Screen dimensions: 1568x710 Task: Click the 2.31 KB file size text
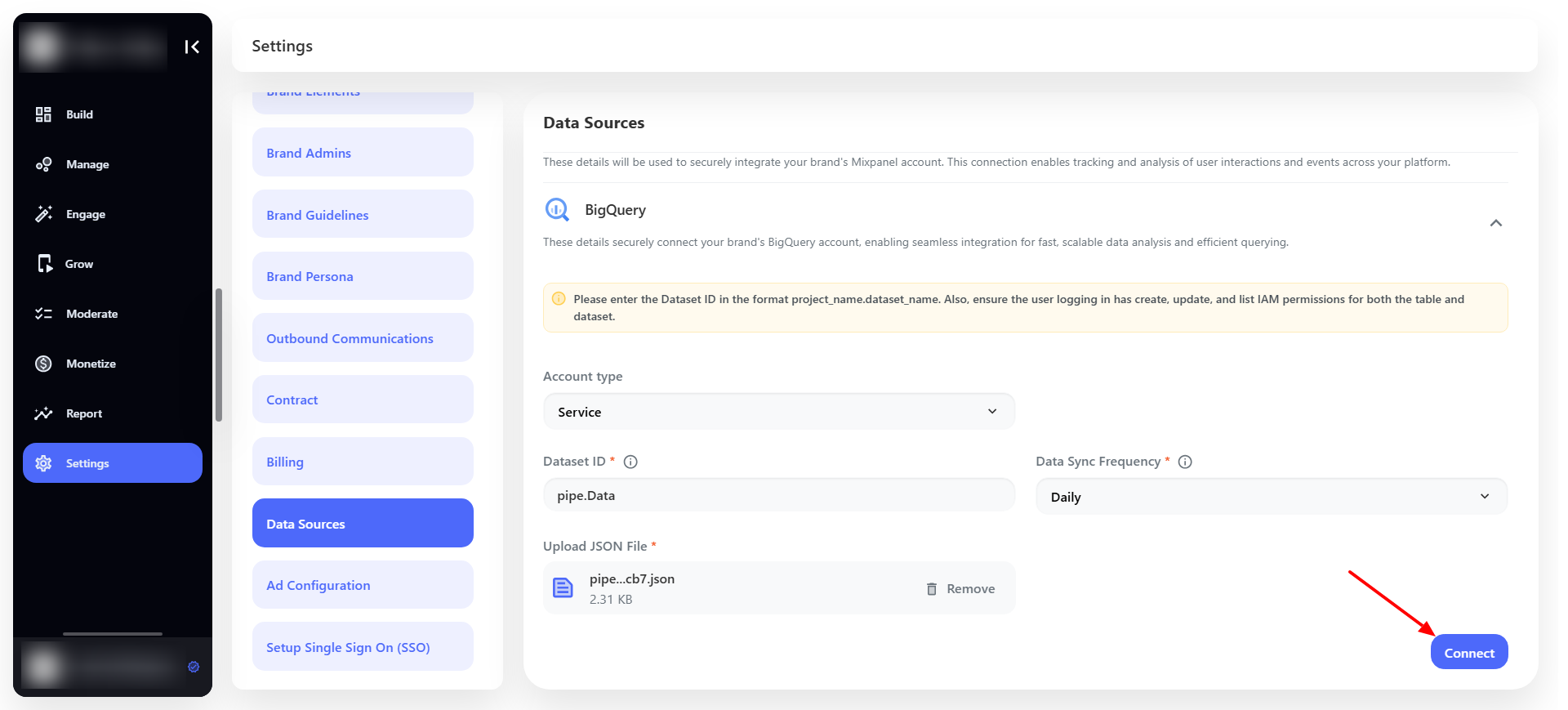611,600
